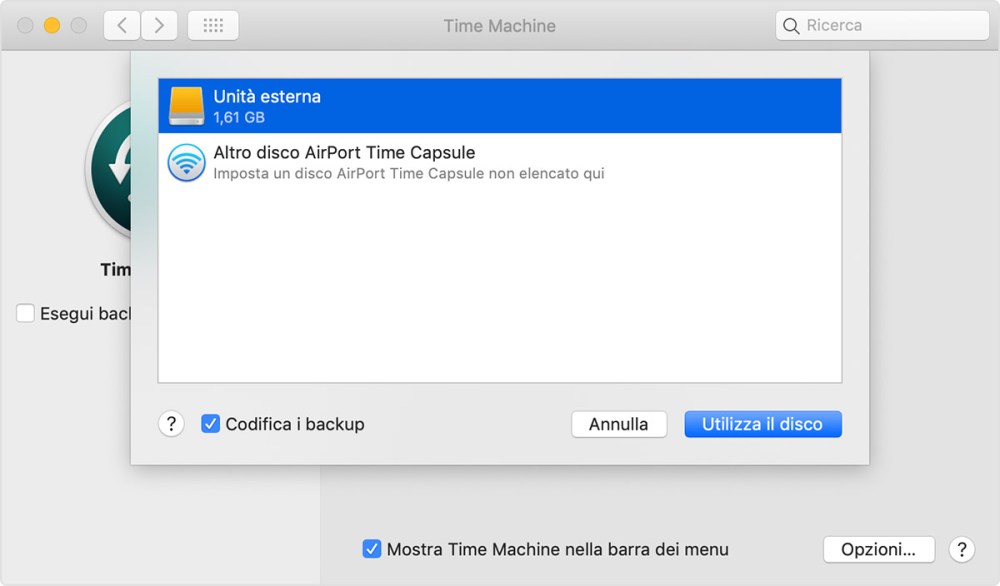Image resolution: width=1000 pixels, height=586 pixels.
Task: Click the Time Machine green app icon
Action: (x=110, y=170)
